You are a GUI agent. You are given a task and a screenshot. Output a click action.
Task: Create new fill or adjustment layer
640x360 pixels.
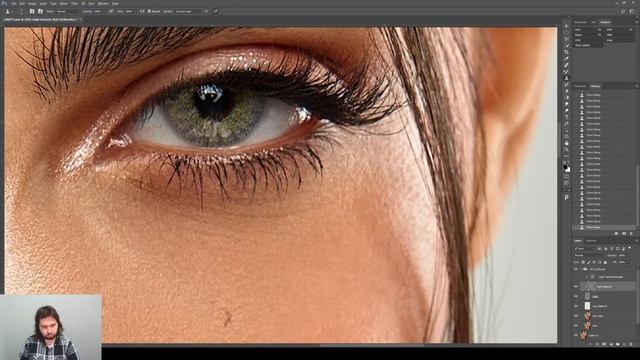pyautogui.click(x=611, y=344)
